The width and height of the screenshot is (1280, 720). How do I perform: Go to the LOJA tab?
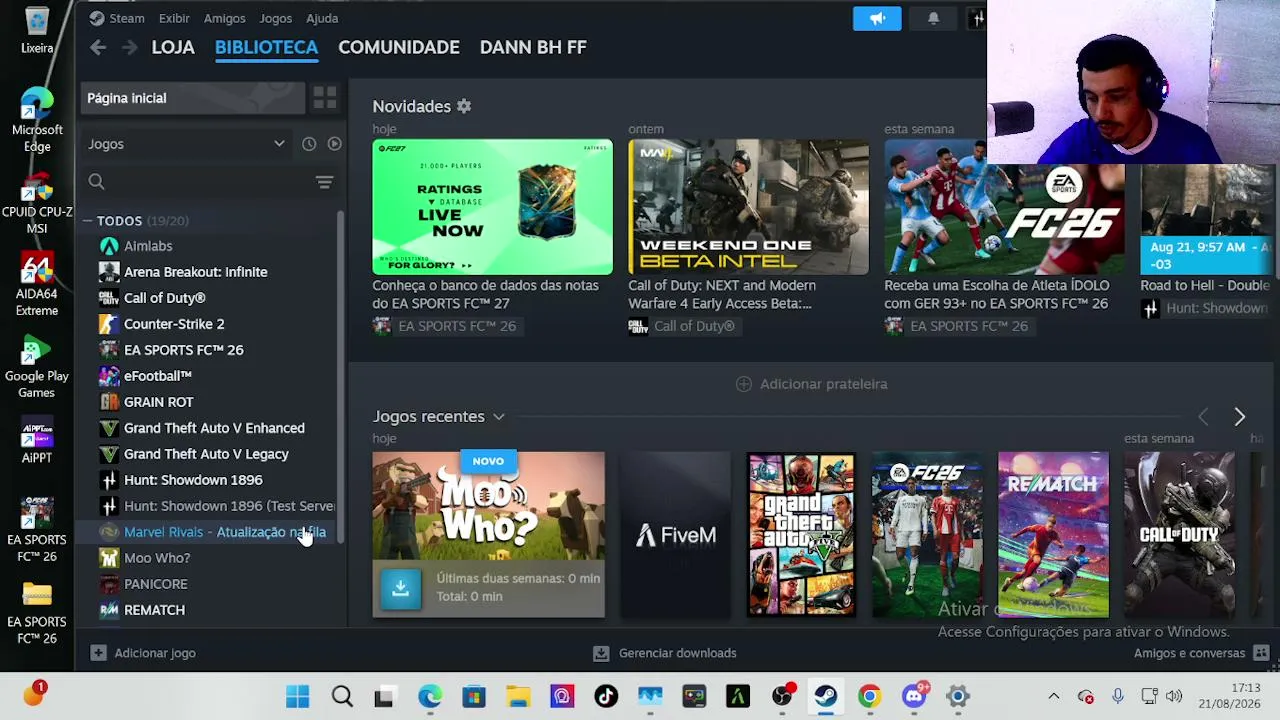(x=173, y=47)
